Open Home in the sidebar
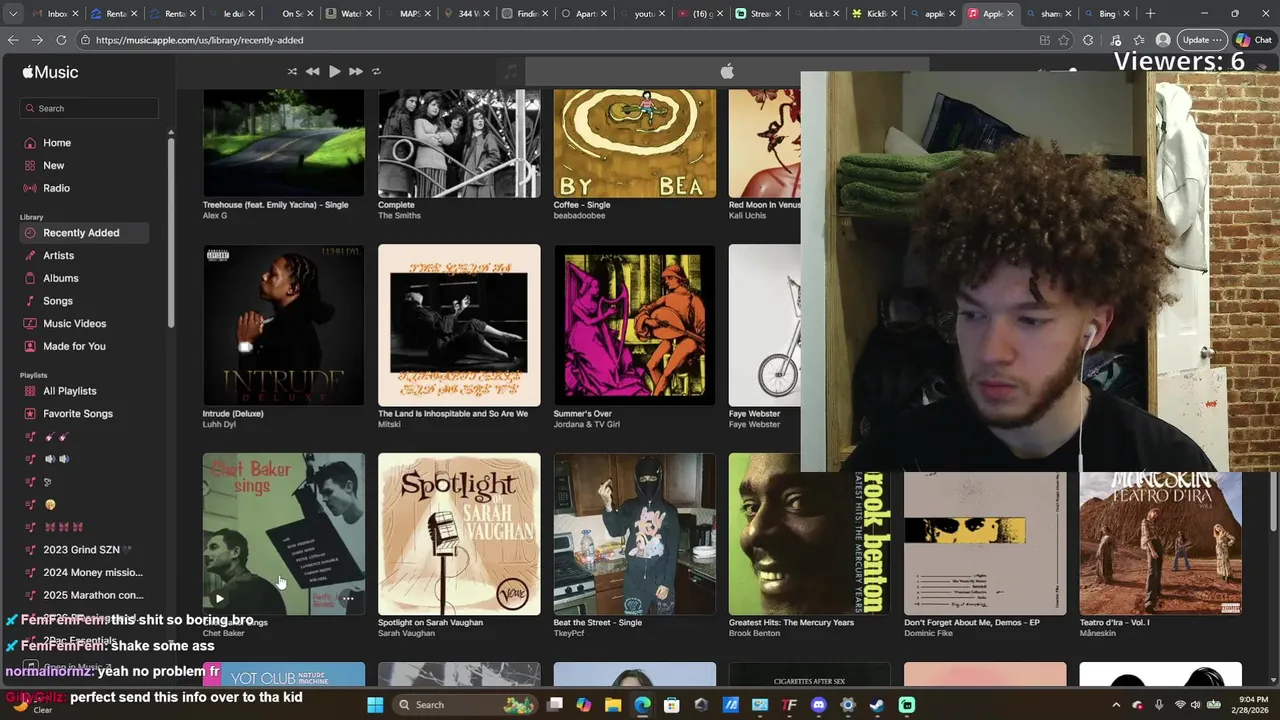 (x=57, y=143)
